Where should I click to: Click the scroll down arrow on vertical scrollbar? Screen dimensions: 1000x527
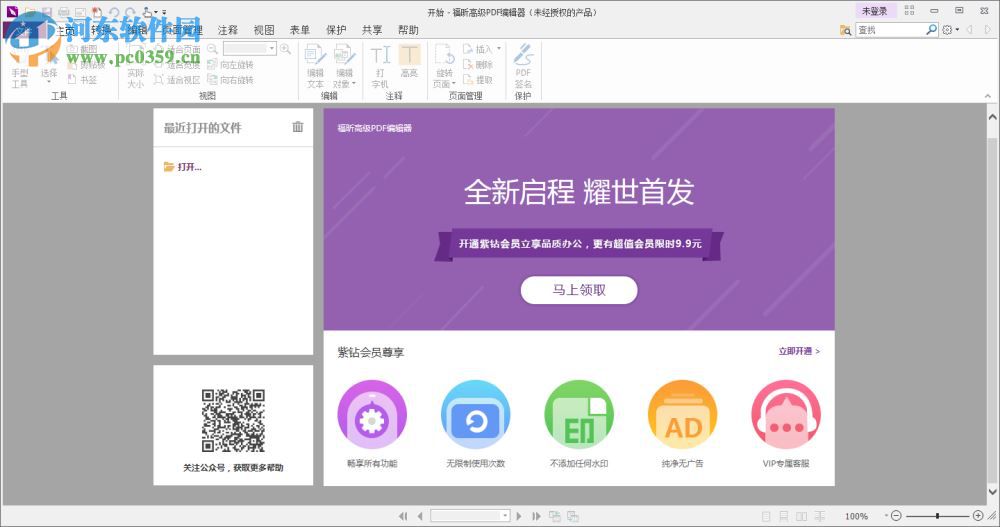992,492
